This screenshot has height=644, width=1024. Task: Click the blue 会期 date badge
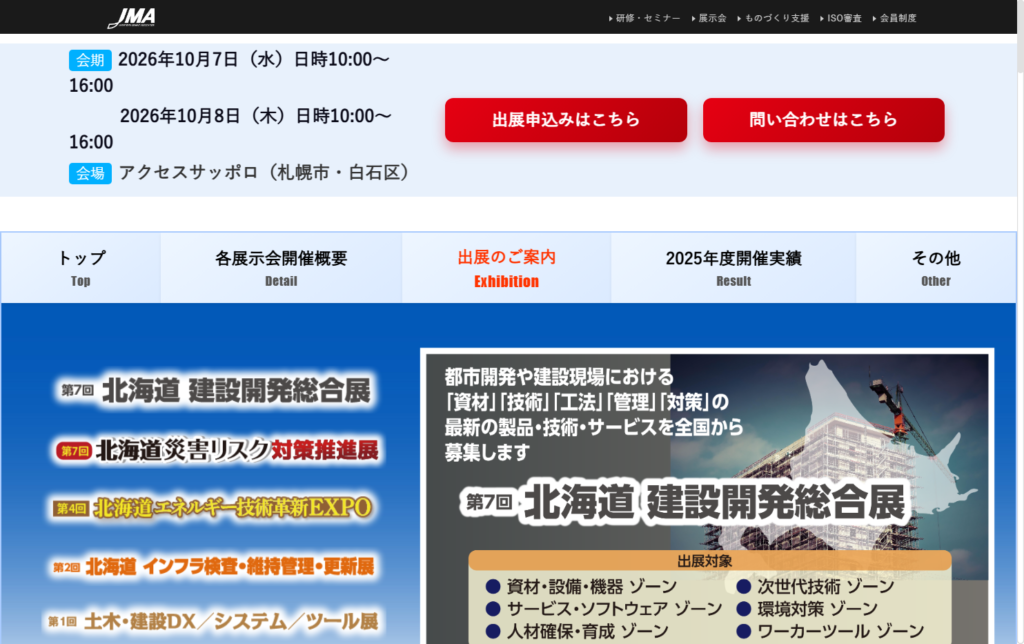90,59
